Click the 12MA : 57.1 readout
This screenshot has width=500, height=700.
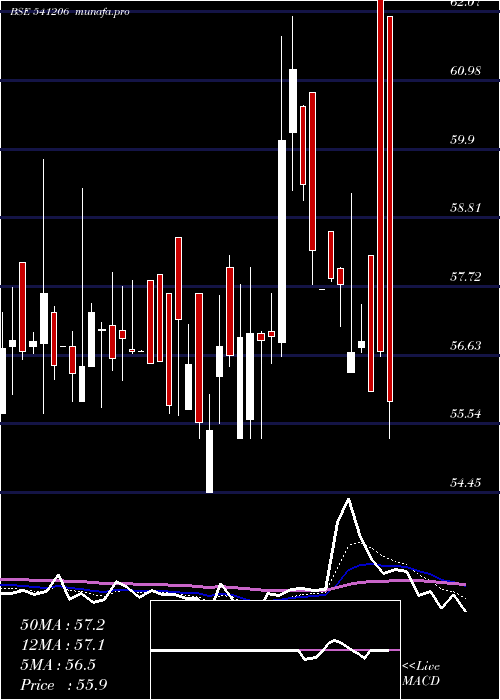(x=62, y=645)
